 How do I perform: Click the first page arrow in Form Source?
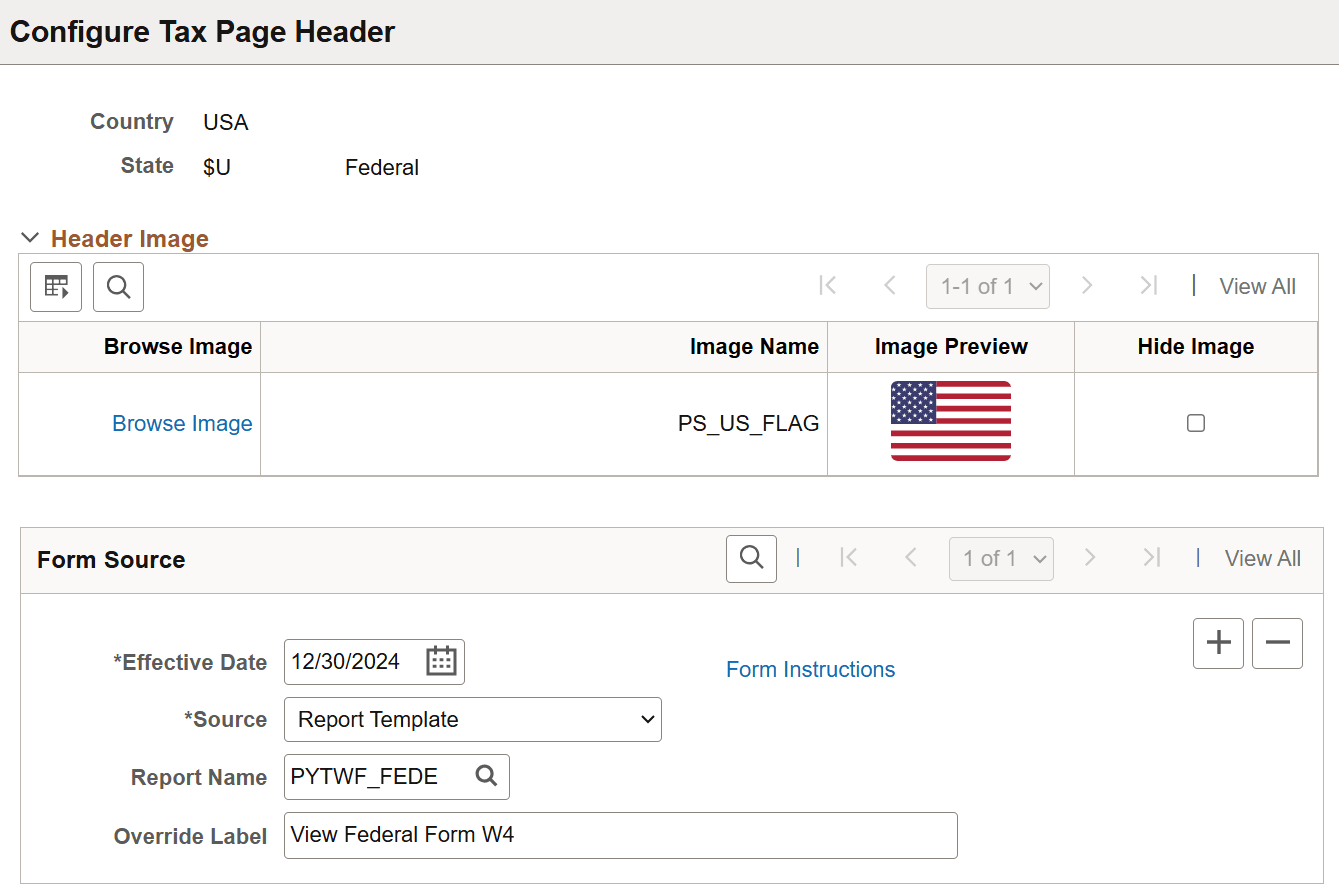pos(849,558)
